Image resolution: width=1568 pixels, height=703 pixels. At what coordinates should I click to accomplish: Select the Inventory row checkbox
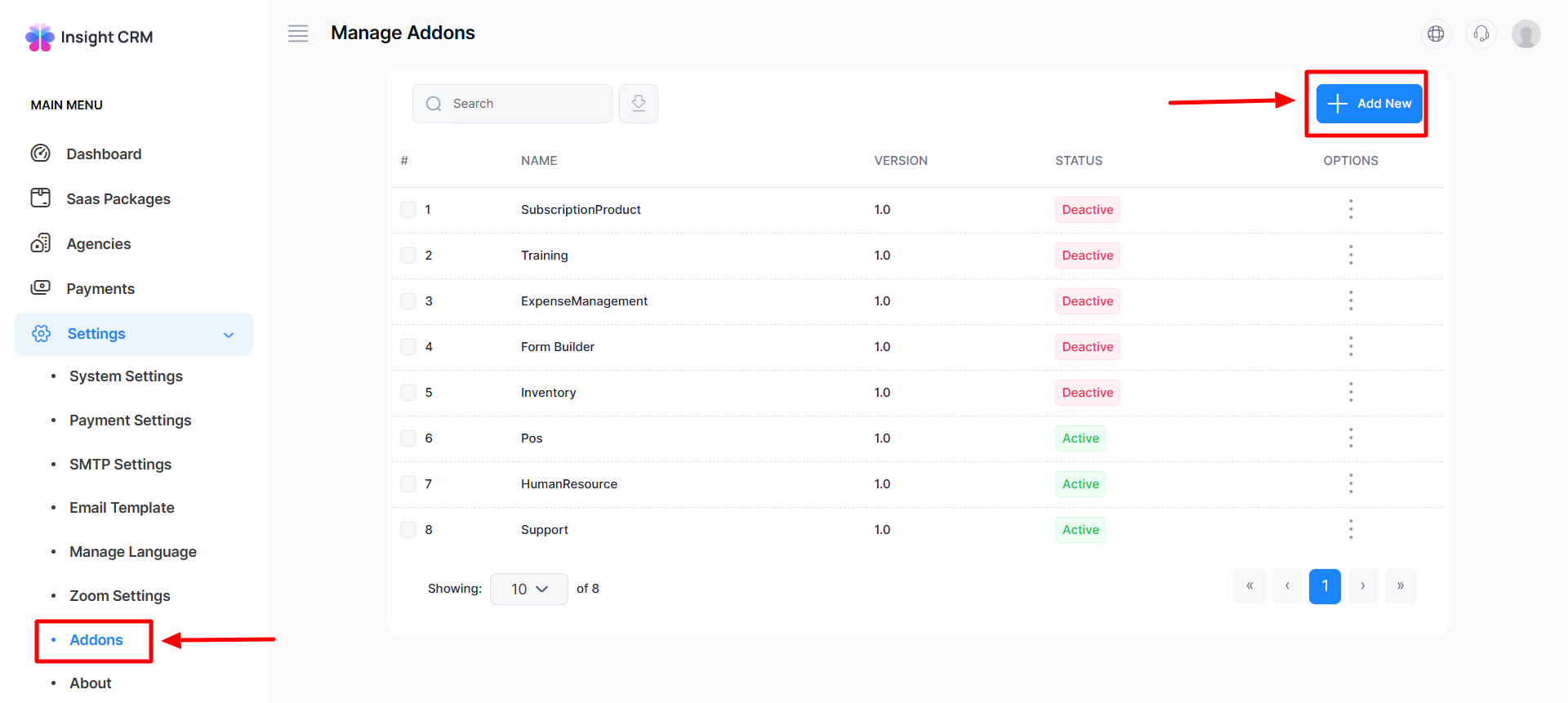tap(408, 393)
